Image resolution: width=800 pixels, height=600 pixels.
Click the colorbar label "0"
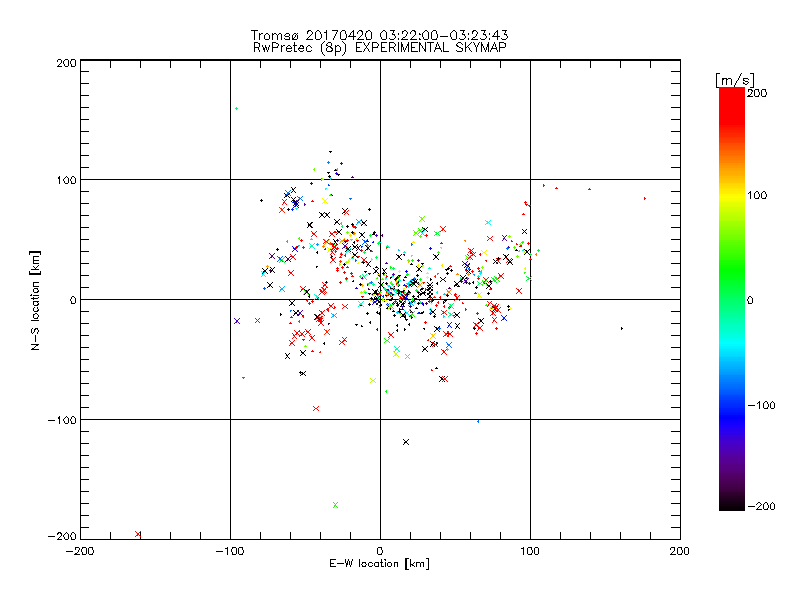coord(750,301)
